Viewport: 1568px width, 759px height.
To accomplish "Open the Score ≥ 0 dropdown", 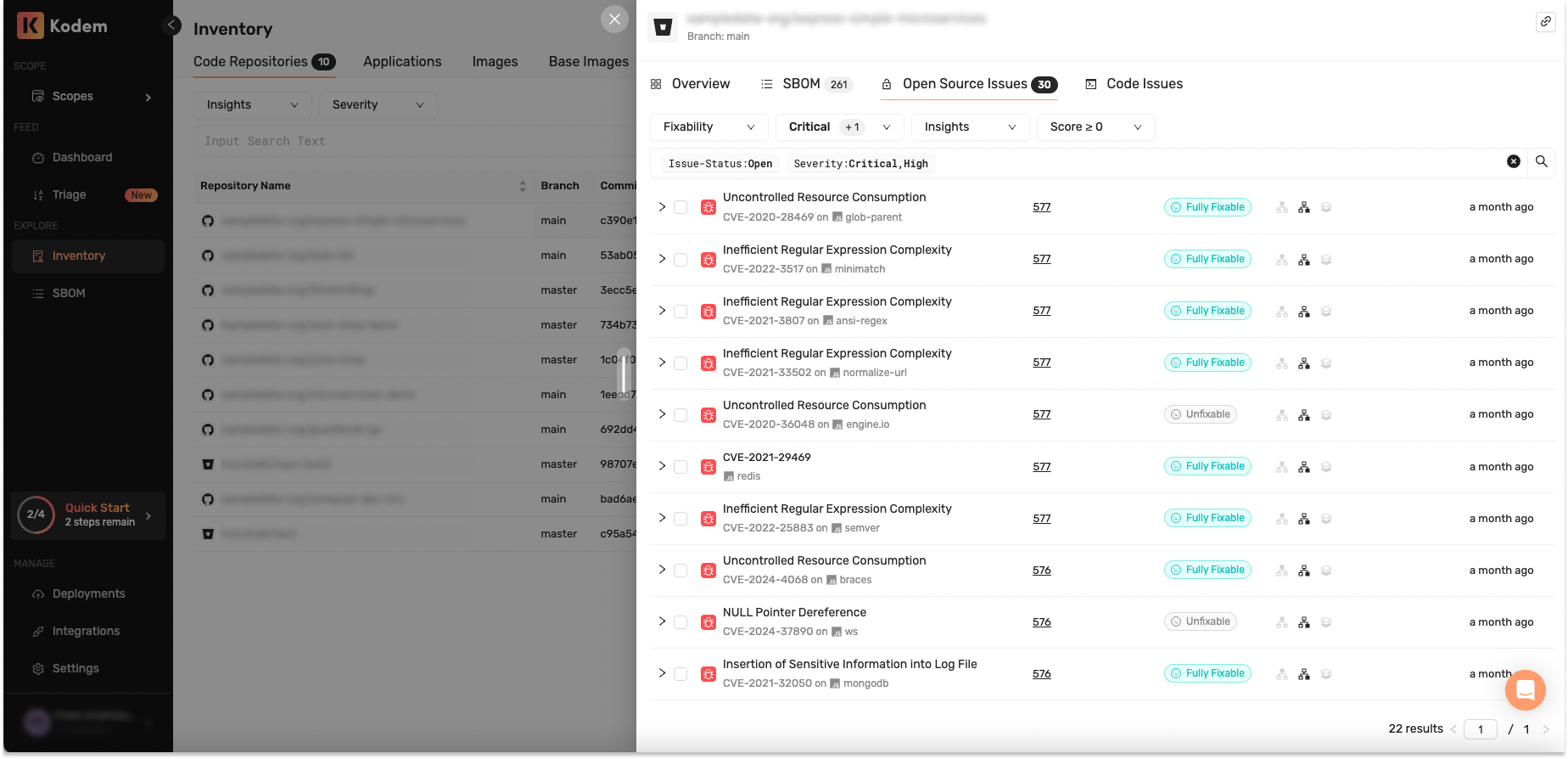I will 1095,127.
